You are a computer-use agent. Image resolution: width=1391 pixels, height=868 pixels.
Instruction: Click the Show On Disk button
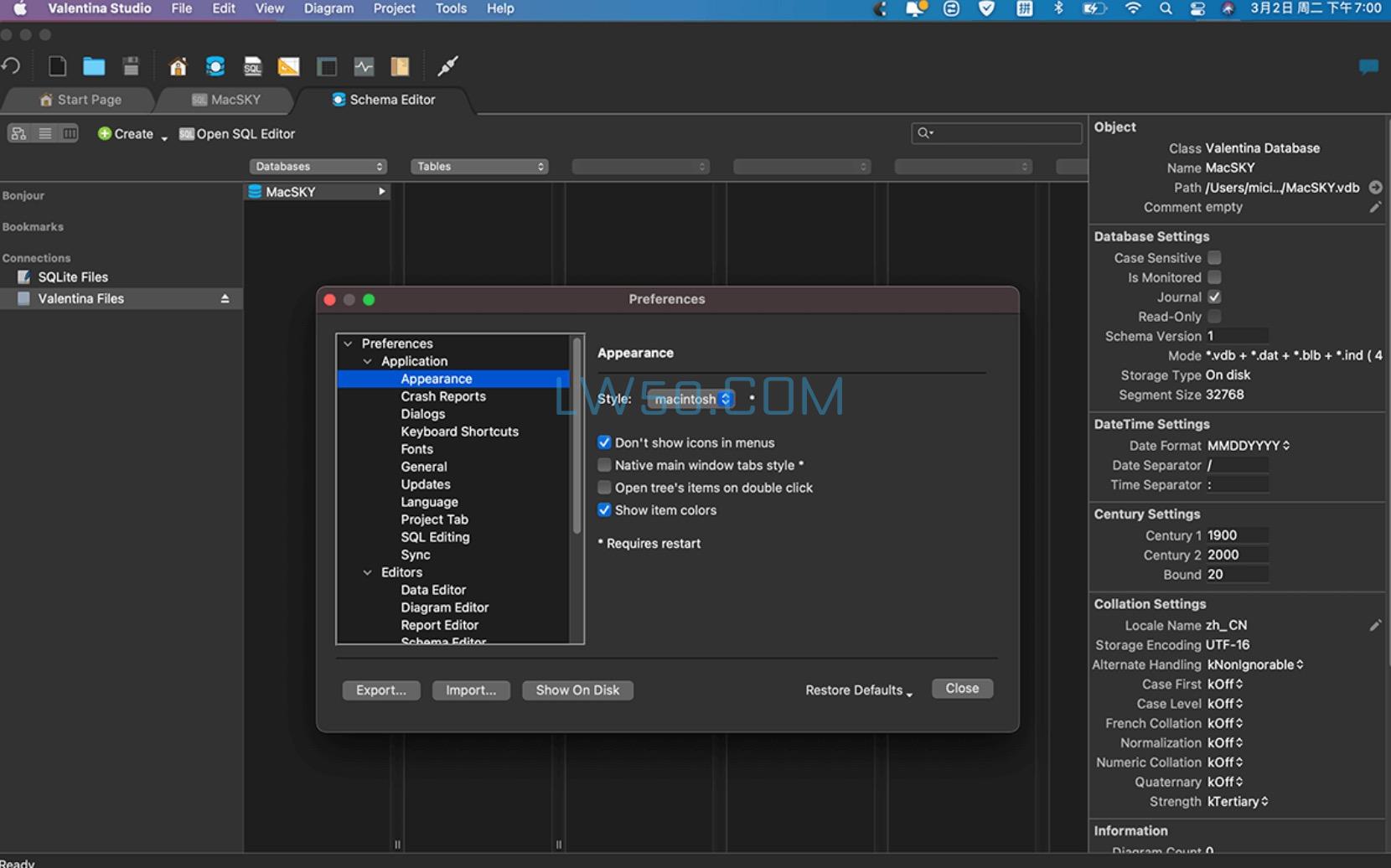(x=577, y=690)
